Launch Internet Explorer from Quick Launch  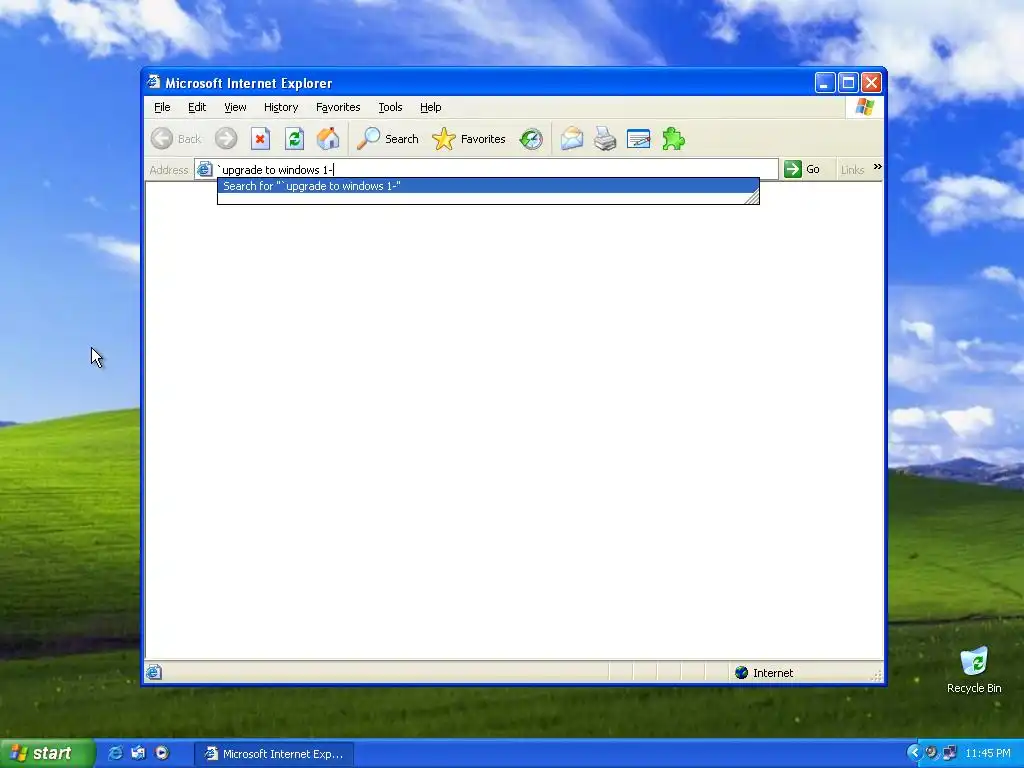pyautogui.click(x=115, y=753)
